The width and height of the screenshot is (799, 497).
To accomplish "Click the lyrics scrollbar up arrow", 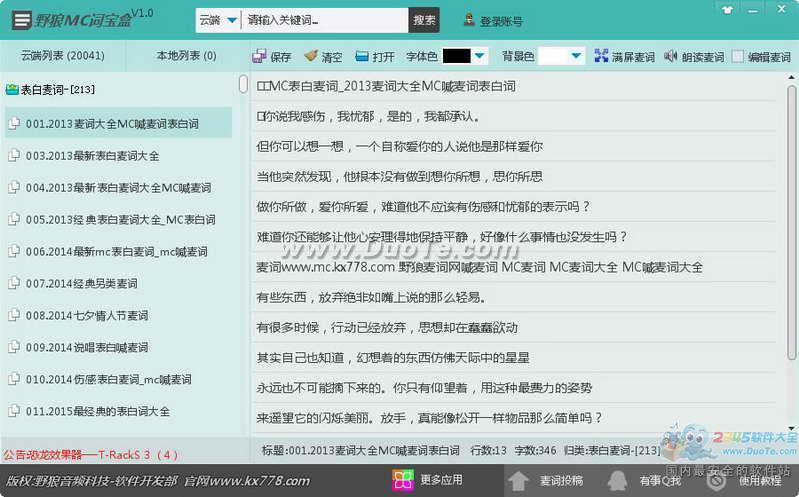I will pos(791,77).
